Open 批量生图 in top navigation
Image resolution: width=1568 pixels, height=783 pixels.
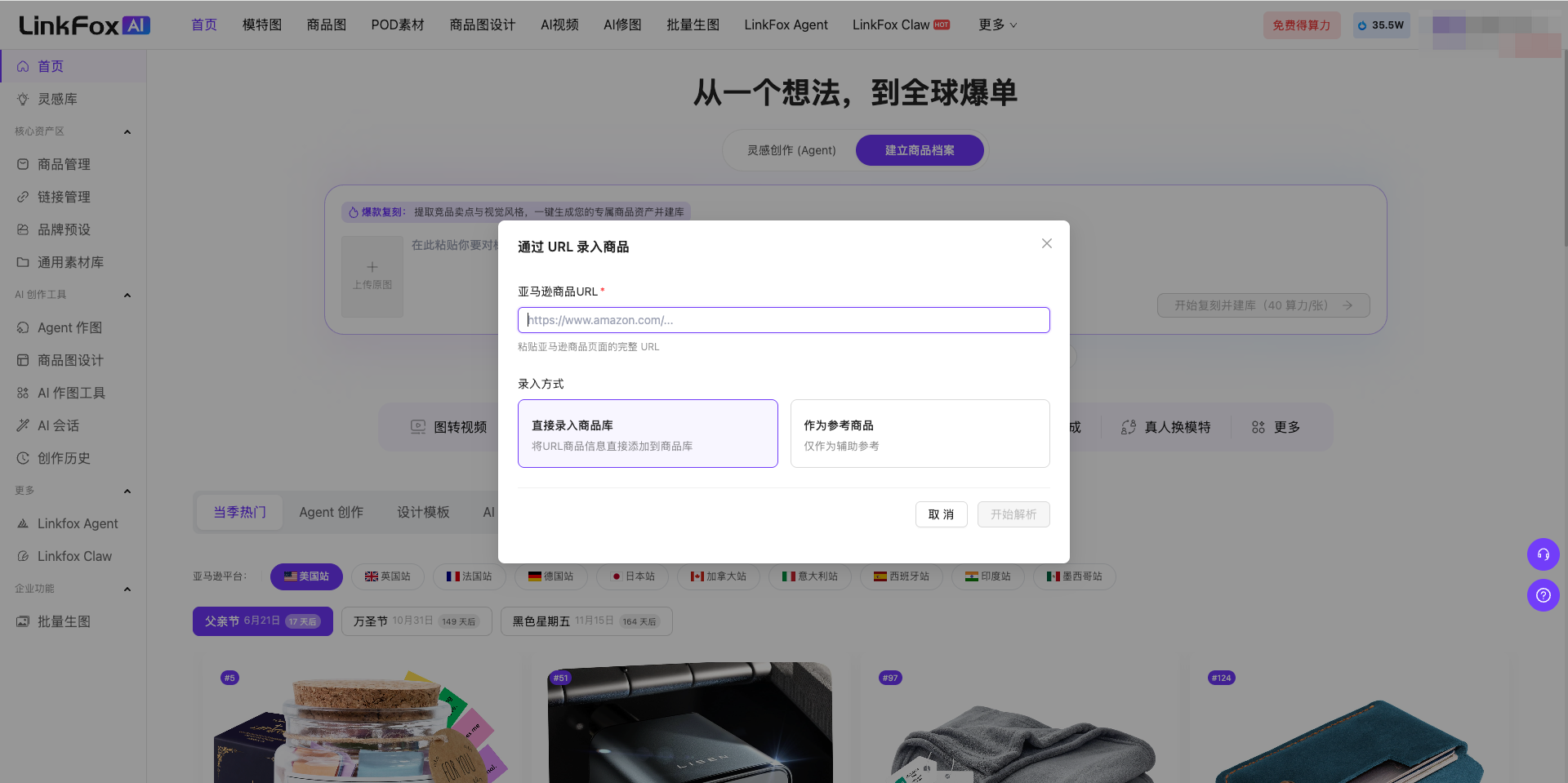click(x=693, y=25)
